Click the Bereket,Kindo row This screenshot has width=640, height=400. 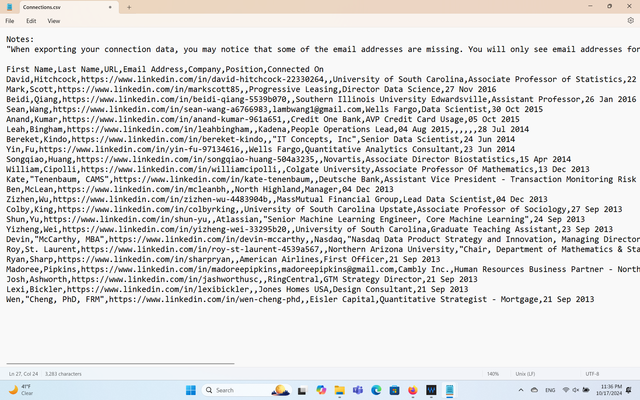[x=260, y=139]
